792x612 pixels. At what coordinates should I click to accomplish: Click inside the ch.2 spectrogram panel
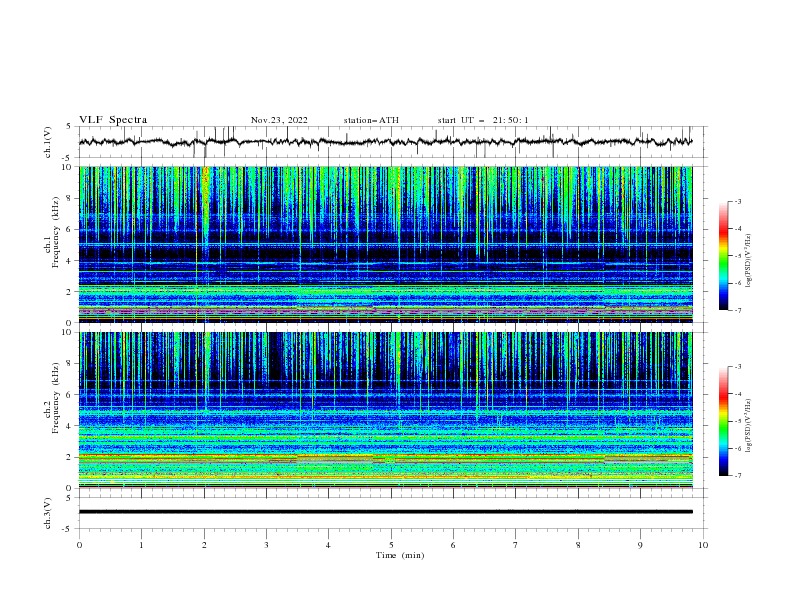pos(385,410)
